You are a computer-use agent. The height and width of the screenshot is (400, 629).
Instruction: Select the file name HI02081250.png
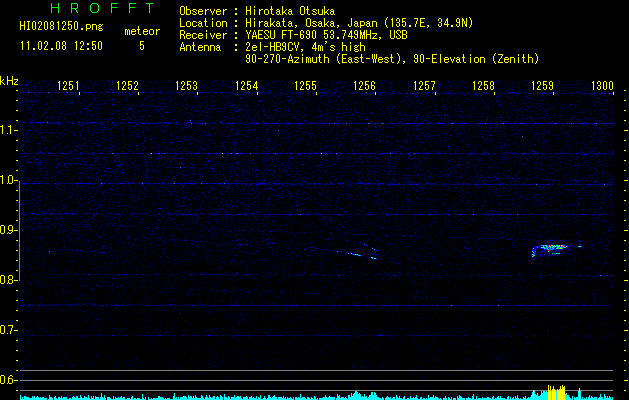coord(61,27)
